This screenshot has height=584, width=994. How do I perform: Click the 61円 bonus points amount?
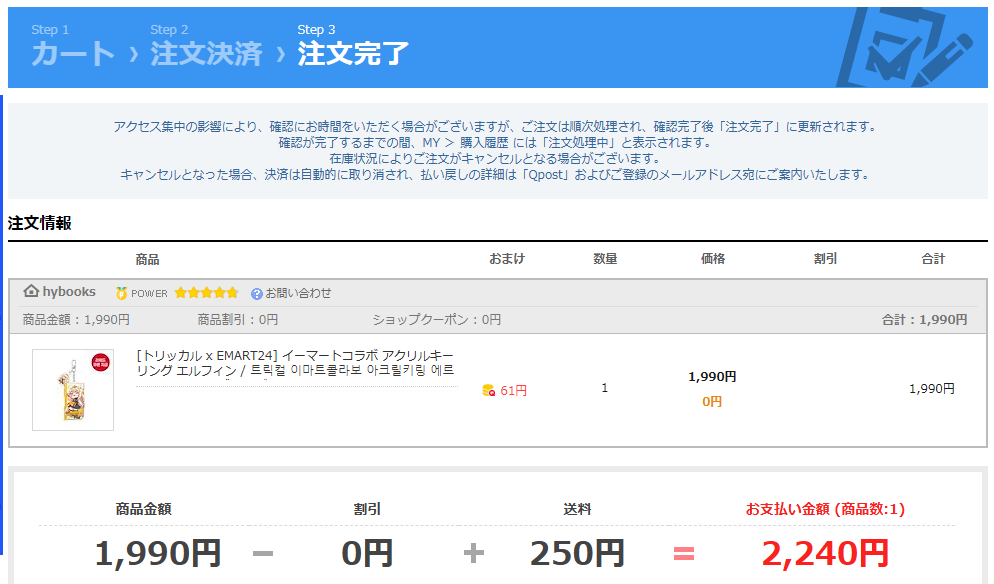pyautogui.click(x=514, y=390)
